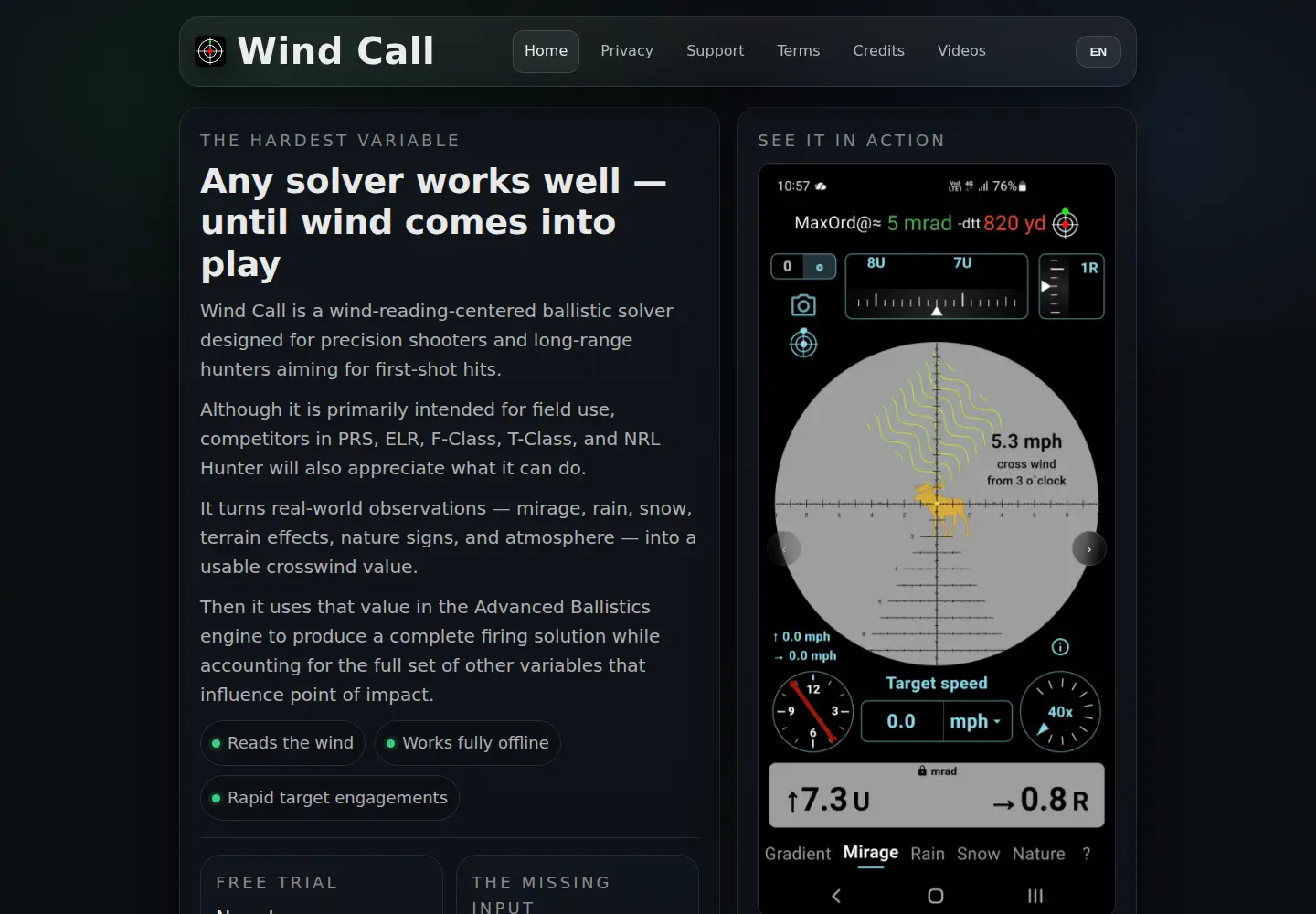Click the 7.3 U elevation solution readout
1316x914 pixels.
coord(829,800)
